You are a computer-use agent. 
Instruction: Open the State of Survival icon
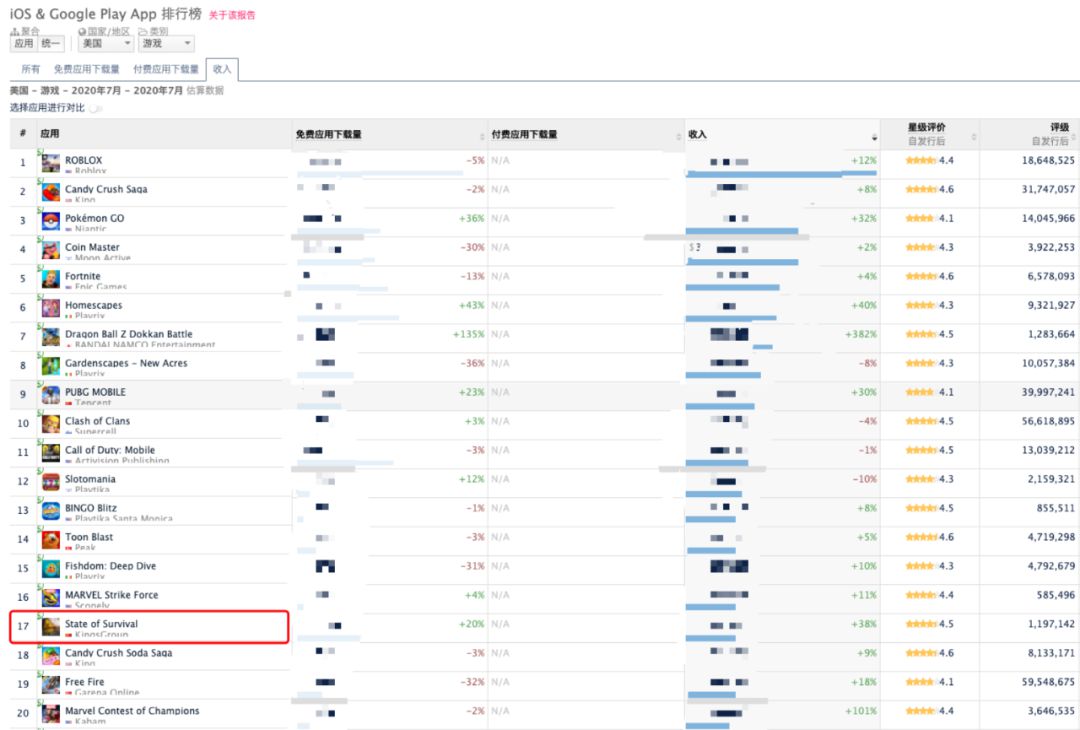[x=50, y=627]
